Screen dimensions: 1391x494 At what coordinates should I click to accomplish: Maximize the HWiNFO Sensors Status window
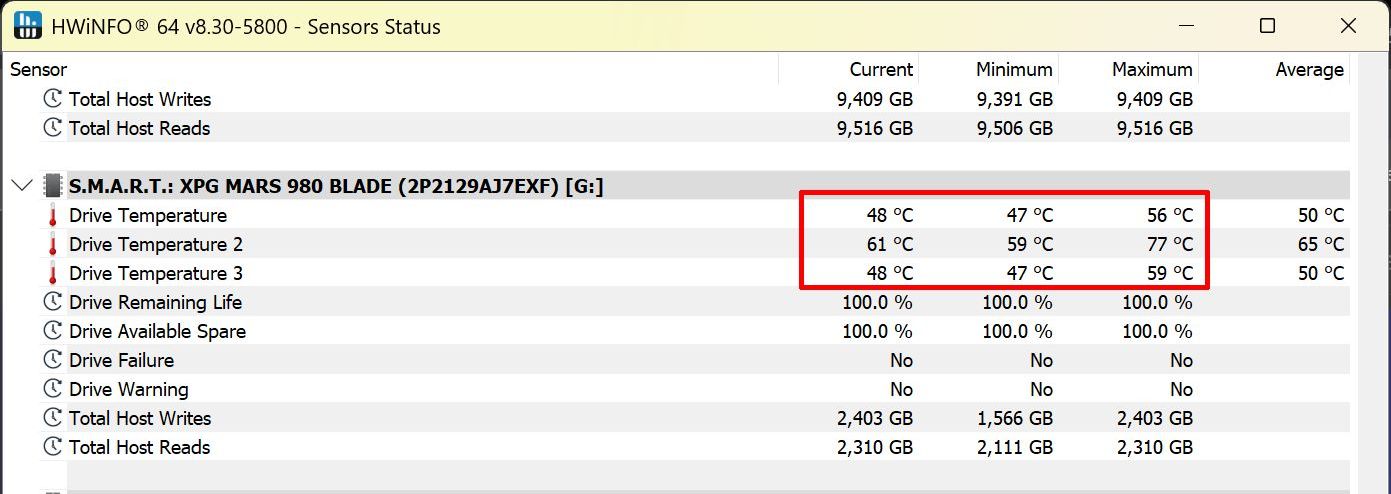[x=1267, y=26]
